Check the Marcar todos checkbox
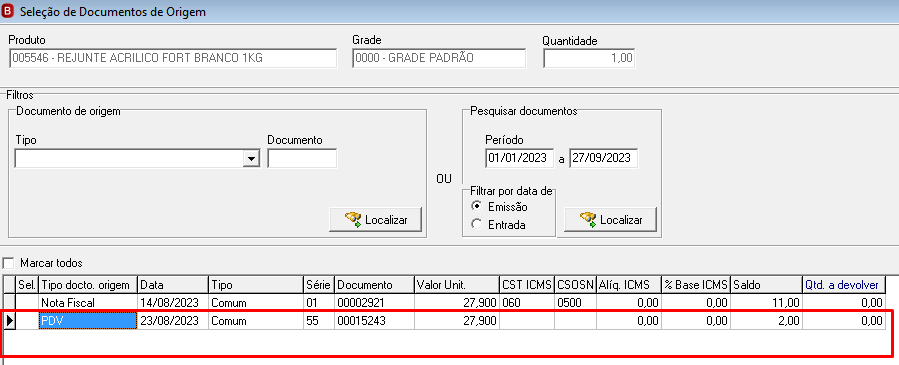The height and width of the screenshot is (365, 899). tap(8, 264)
